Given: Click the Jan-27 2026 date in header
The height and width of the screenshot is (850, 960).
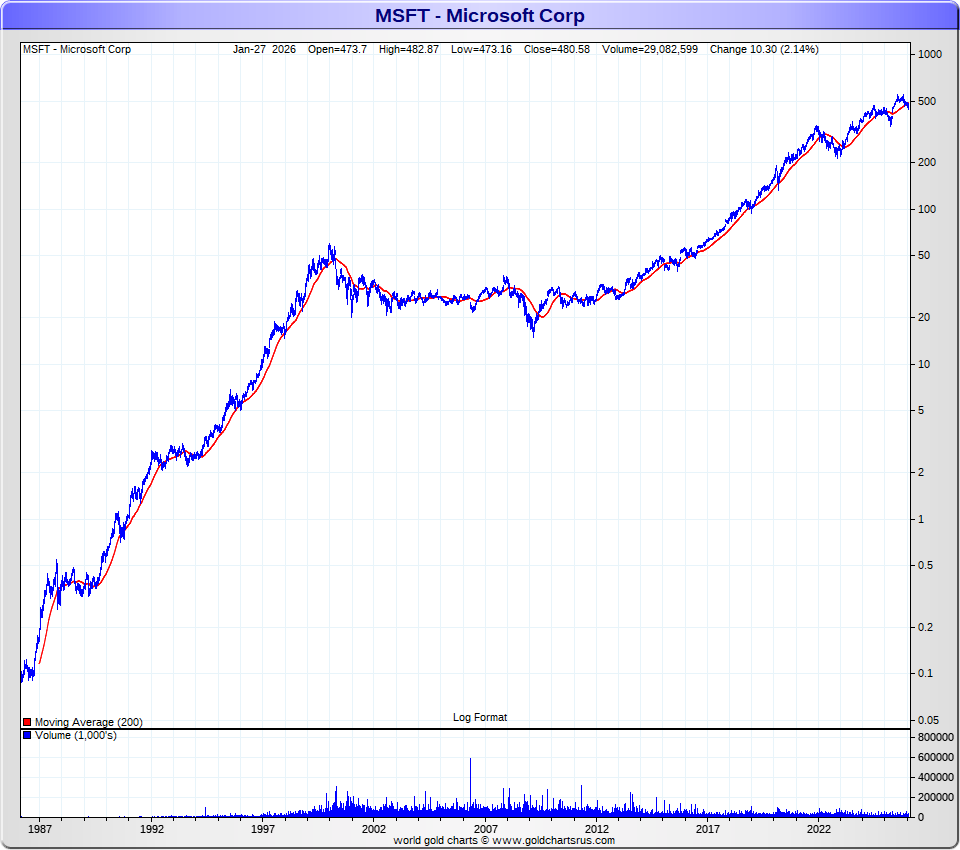Looking at the screenshot, I should [264, 49].
